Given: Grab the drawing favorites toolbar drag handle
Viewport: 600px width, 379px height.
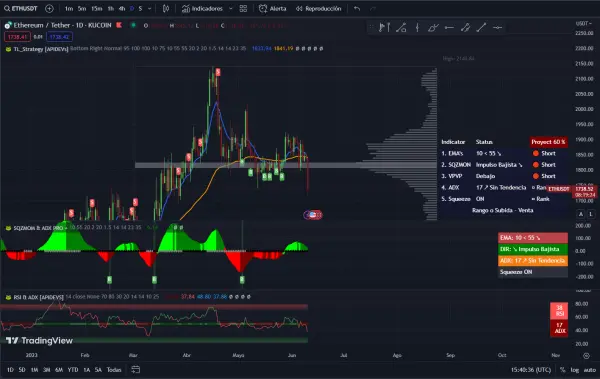Looking at the screenshot, I should click(x=371, y=27).
